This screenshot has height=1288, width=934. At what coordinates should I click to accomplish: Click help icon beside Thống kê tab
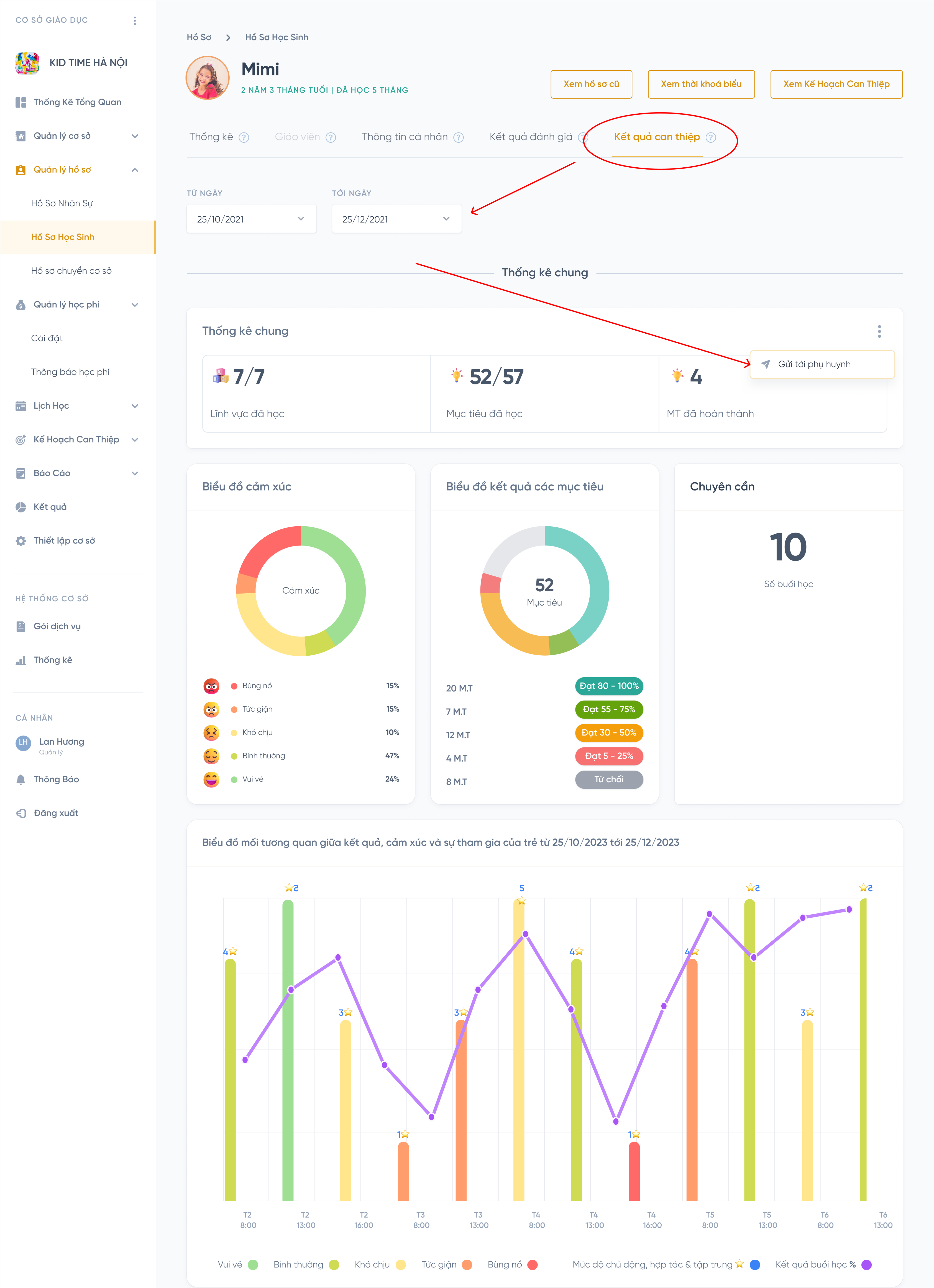pyautogui.click(x=244, y=137)
